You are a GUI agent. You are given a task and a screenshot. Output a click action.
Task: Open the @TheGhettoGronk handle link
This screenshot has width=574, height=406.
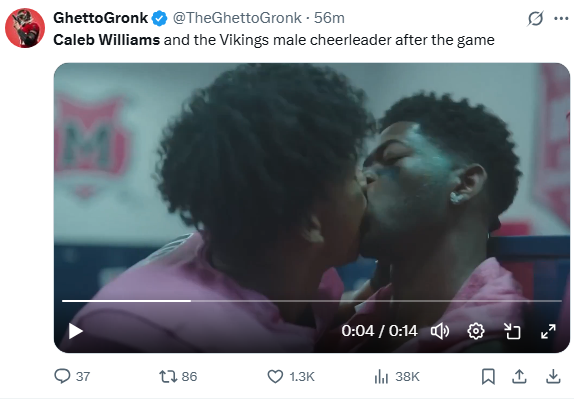pyautogui.click(x=237, y=18)
